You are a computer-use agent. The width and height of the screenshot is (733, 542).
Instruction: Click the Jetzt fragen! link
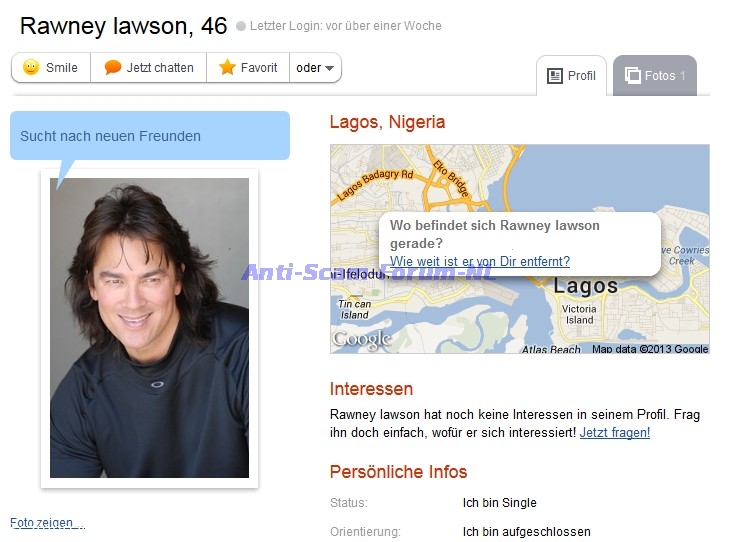coord(615,433)
